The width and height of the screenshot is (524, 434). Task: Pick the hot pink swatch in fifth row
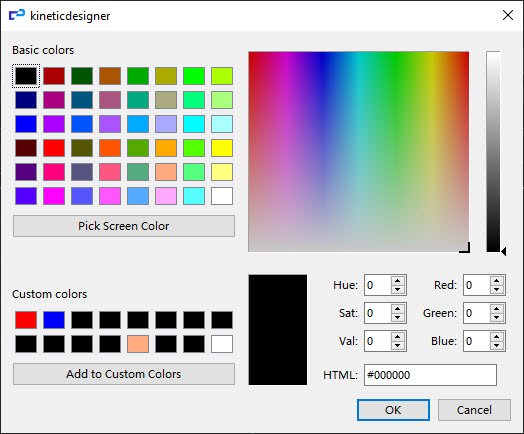click(x=54, y=172)
